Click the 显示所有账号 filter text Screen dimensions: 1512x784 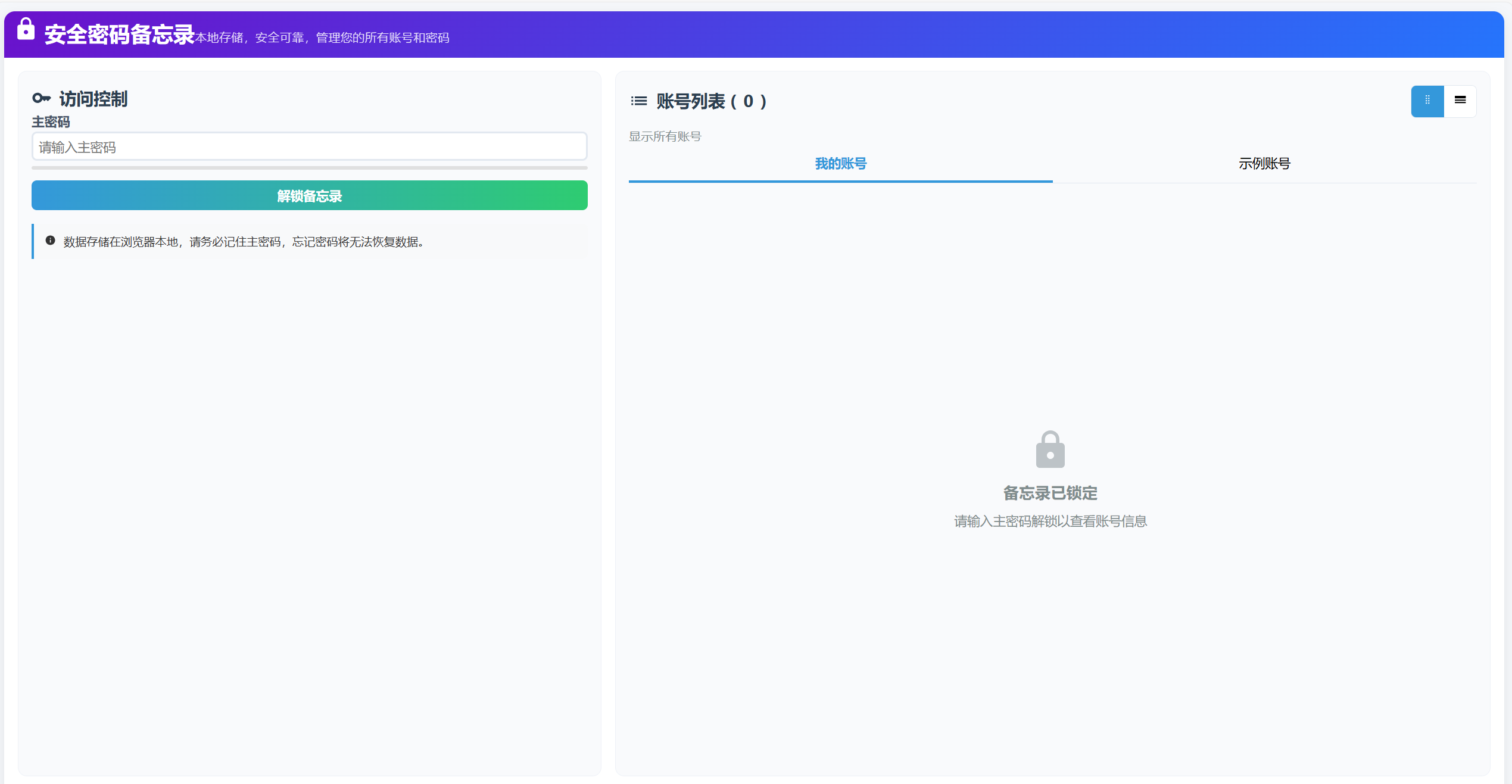[x=665, y=136]
